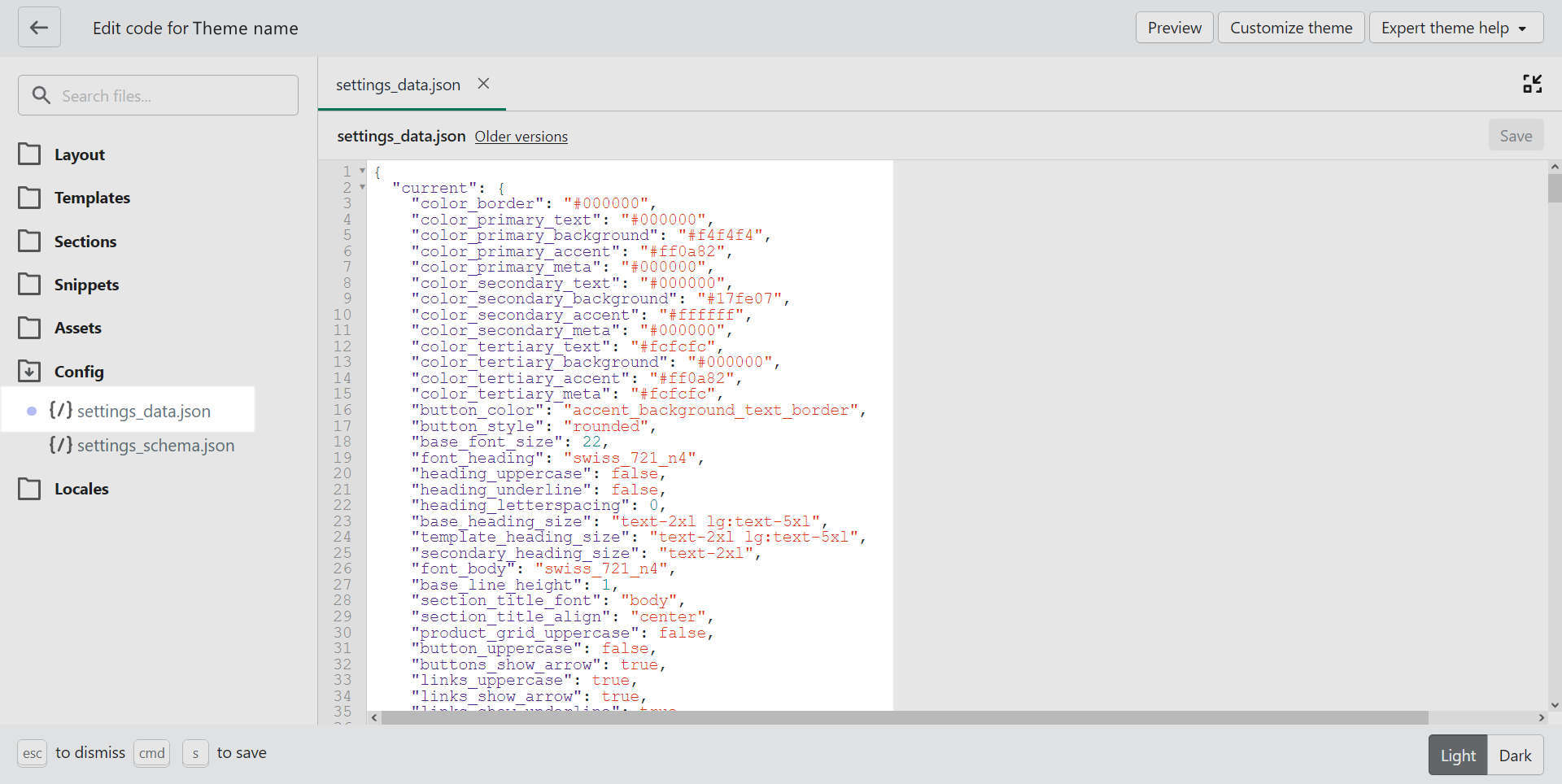Click the Templates folder icon
1562x784 pixels.
point(29,198)
